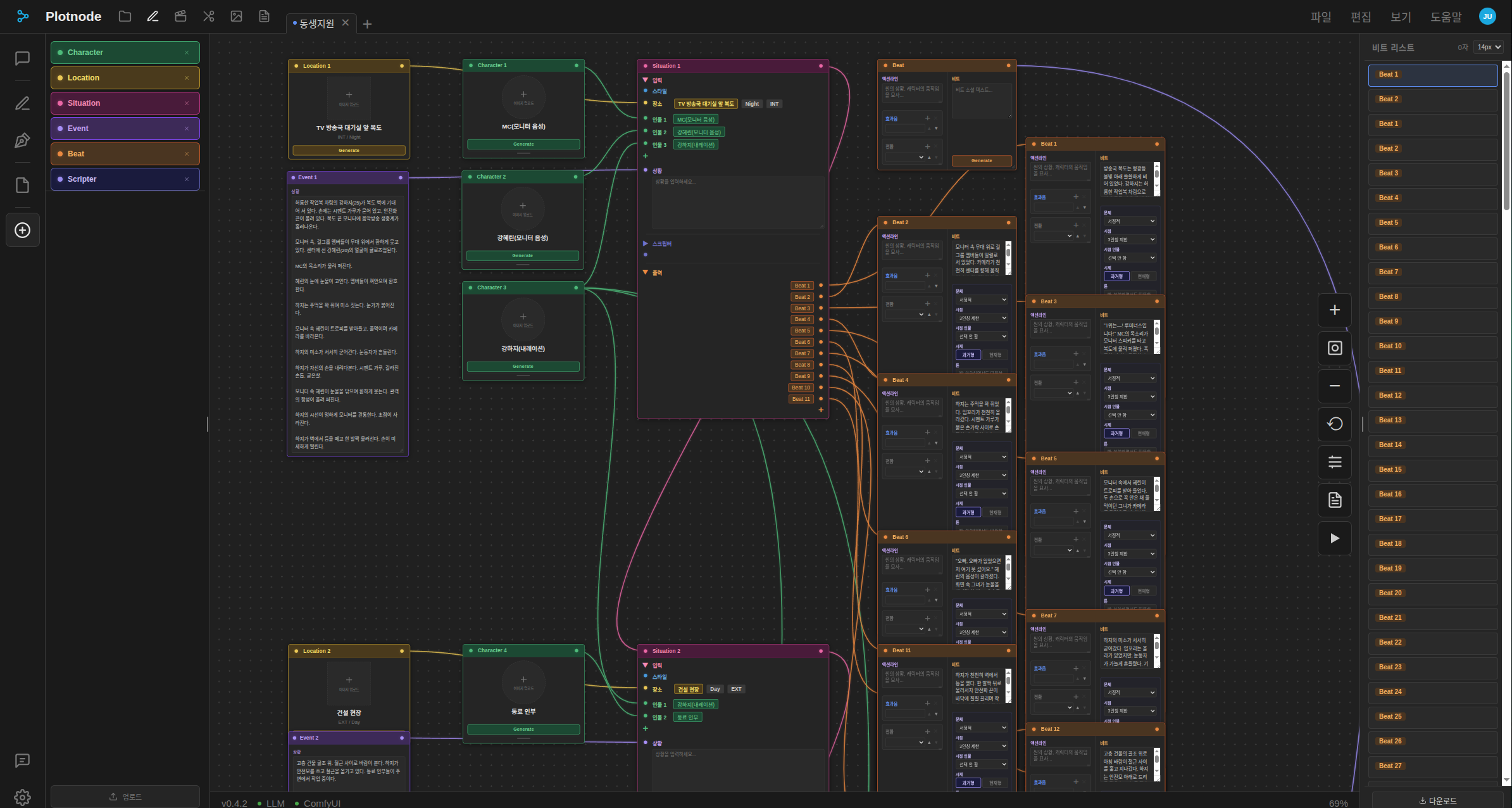Click the document canvas control icon
Image resolution: width=1512 pixels, height=808 pixels.
tap(1335, 500)
